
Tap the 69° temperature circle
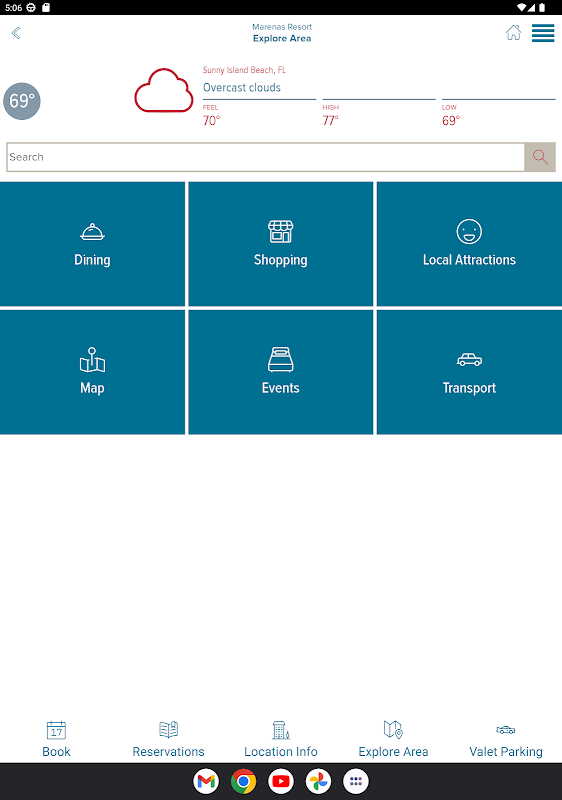coord(22,101)
